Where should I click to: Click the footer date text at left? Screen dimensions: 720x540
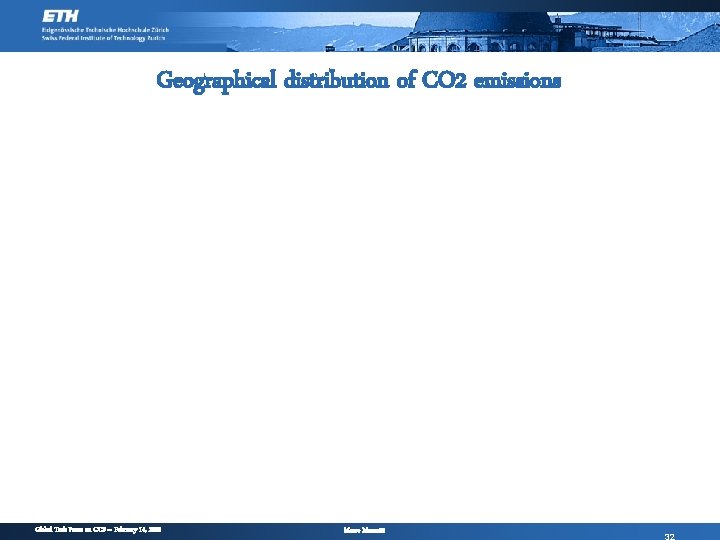pyautogui.click(x=98, y=529)
